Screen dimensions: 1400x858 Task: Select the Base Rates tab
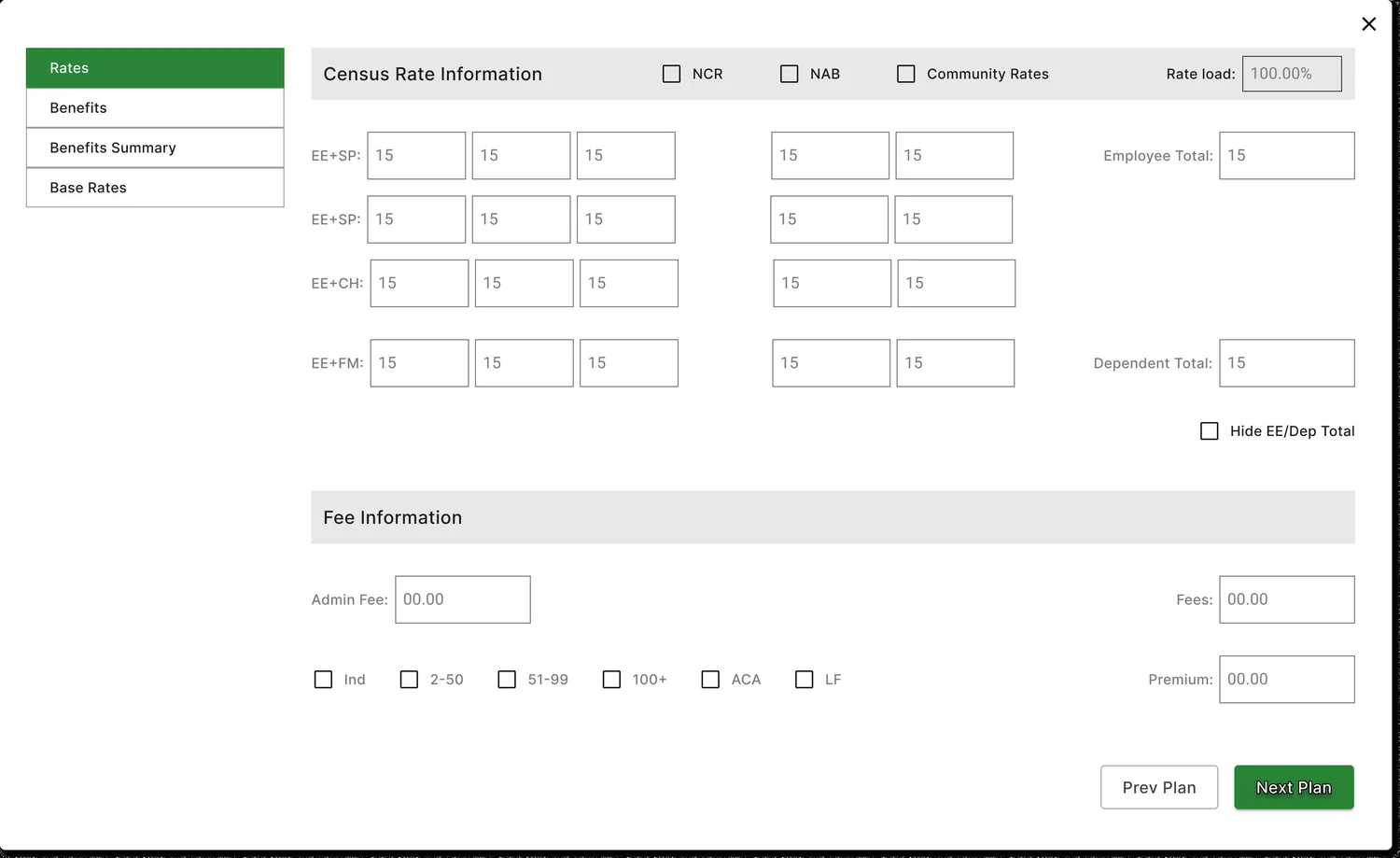tap(155, 188)
